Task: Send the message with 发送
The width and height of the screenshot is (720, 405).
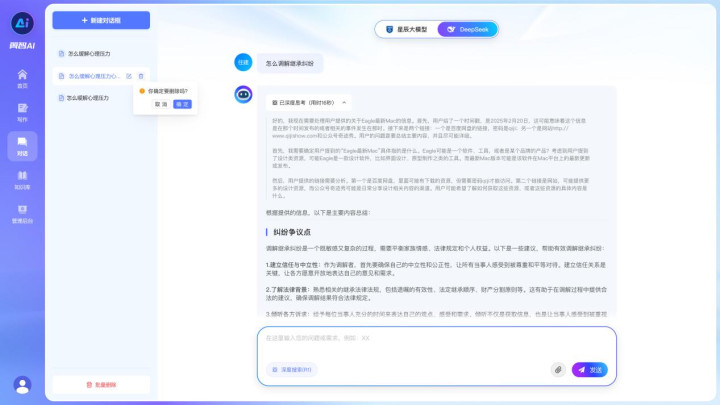Action: pyautogui.click(x=590, y=370)
